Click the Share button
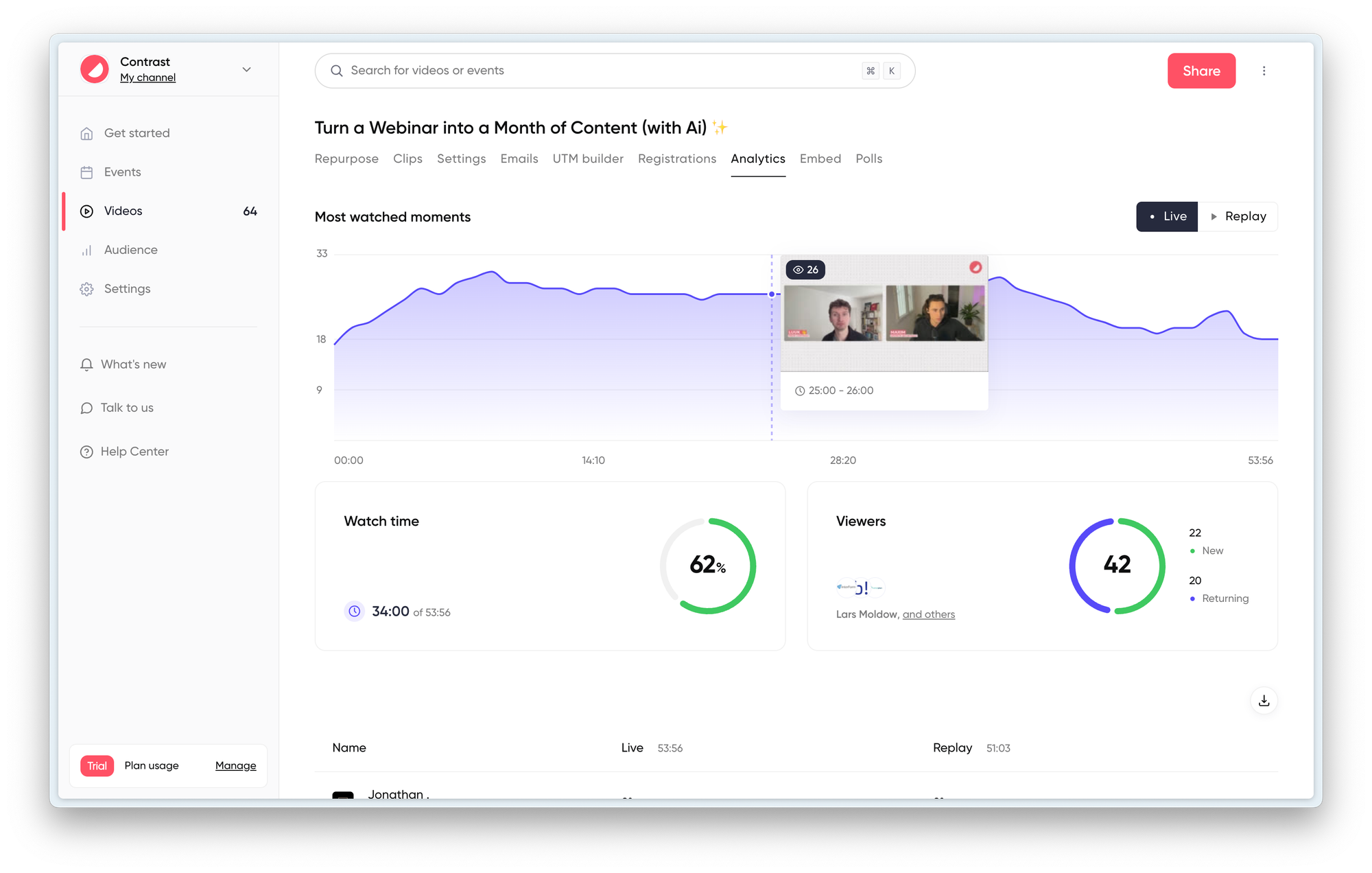The width and height of the screenshot is (1372, 873). point(1201,71)
